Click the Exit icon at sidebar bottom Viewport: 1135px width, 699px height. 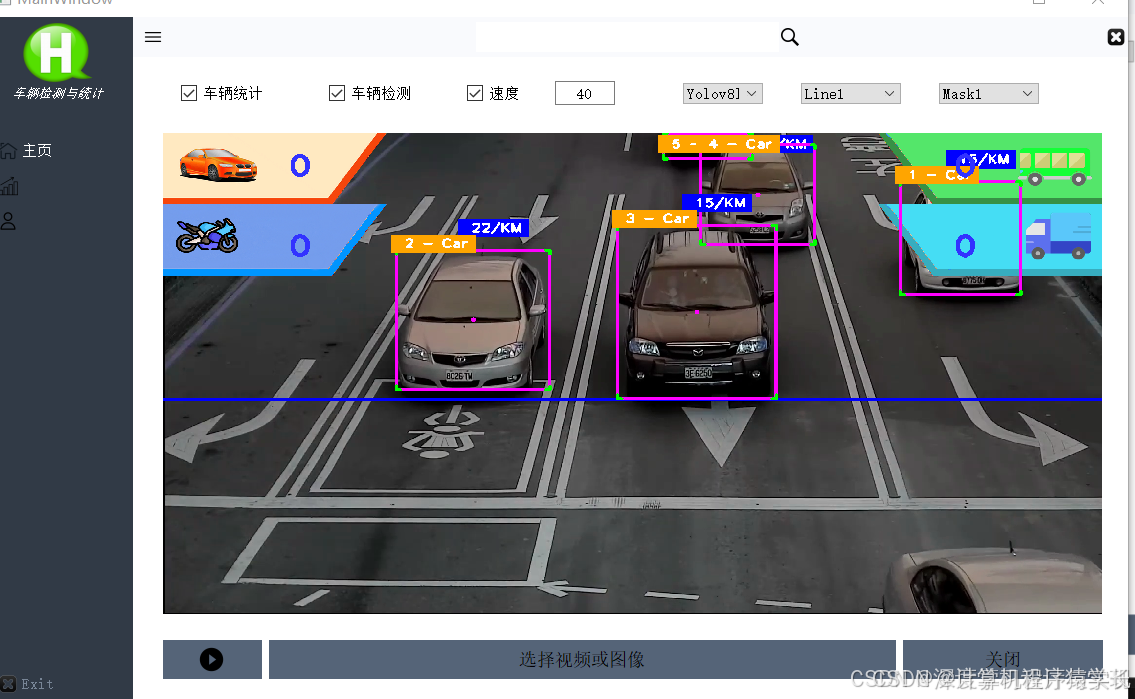(x=10, y=684)
